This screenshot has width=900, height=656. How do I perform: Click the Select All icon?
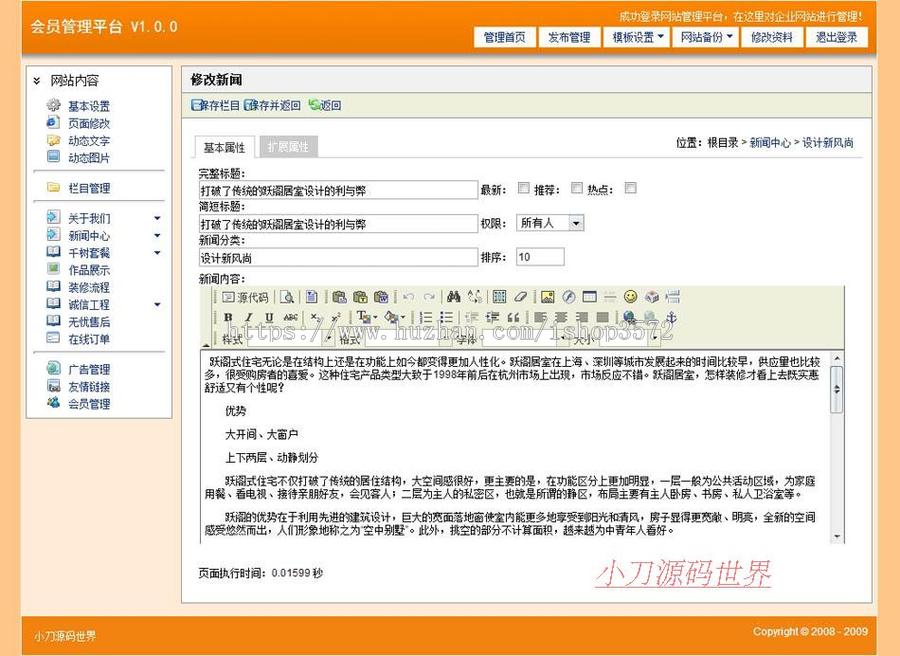click(499, 297)
